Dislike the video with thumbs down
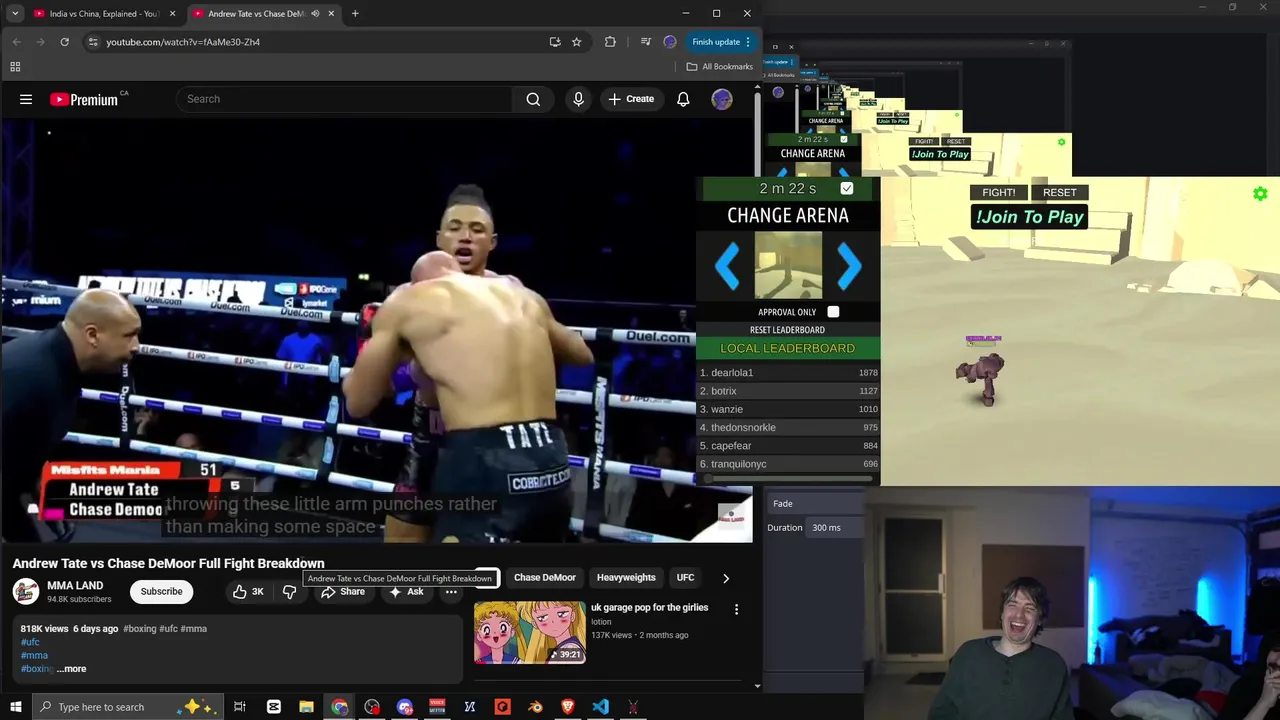The height and width of the screenshot is (720, 1280). (x=289, y=592)
